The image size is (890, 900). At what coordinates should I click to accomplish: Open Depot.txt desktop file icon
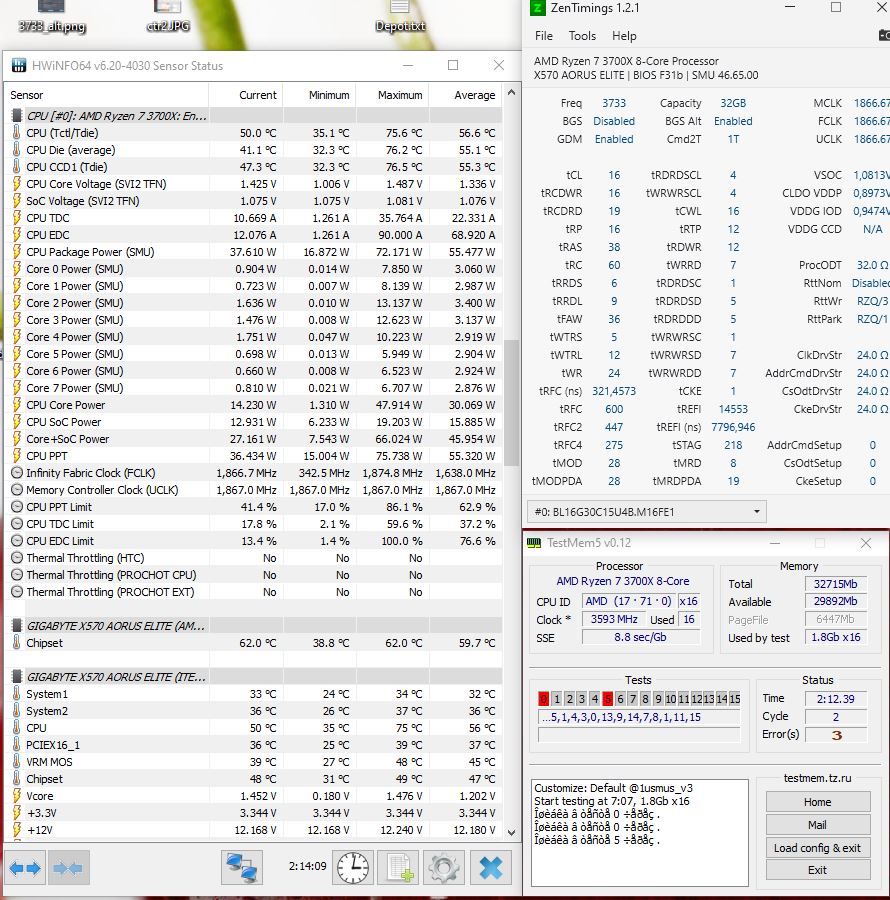click(x=400, y=16)
